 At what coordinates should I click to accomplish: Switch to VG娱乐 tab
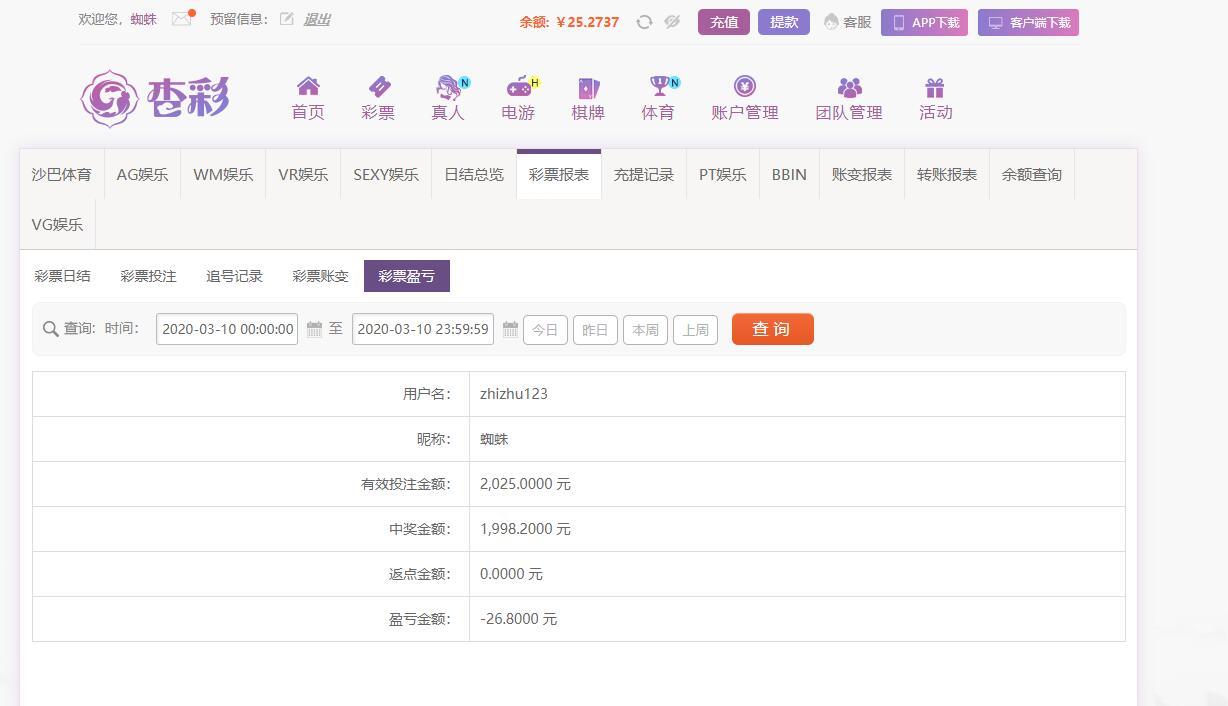point(57,224)
